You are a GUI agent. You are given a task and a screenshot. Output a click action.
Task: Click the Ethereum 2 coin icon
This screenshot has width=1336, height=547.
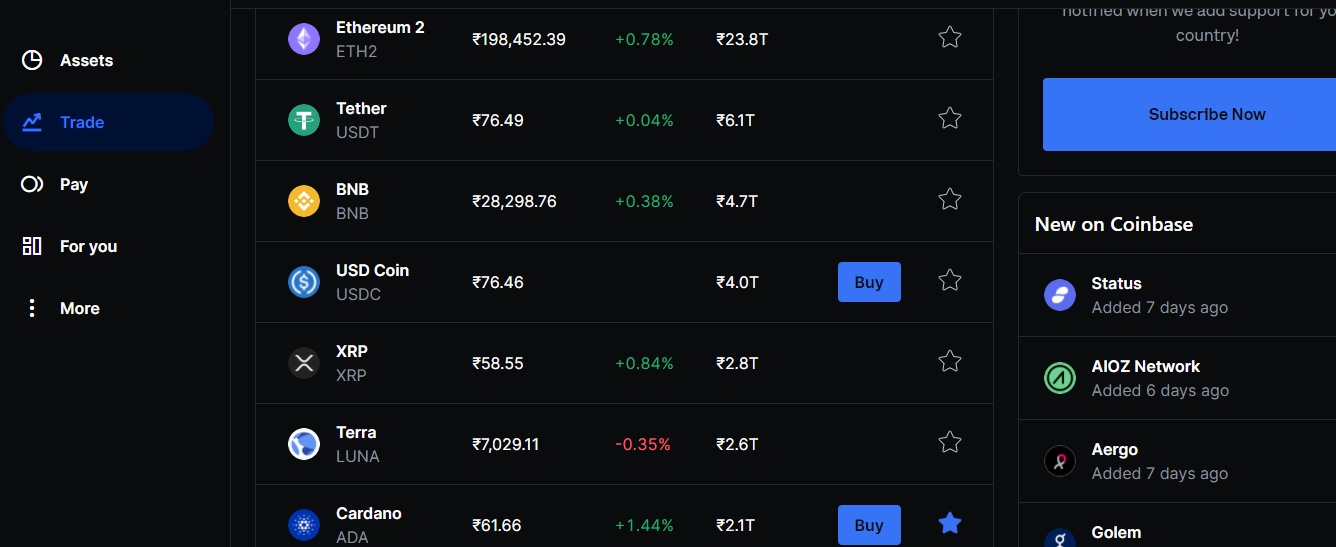[304, 39]
